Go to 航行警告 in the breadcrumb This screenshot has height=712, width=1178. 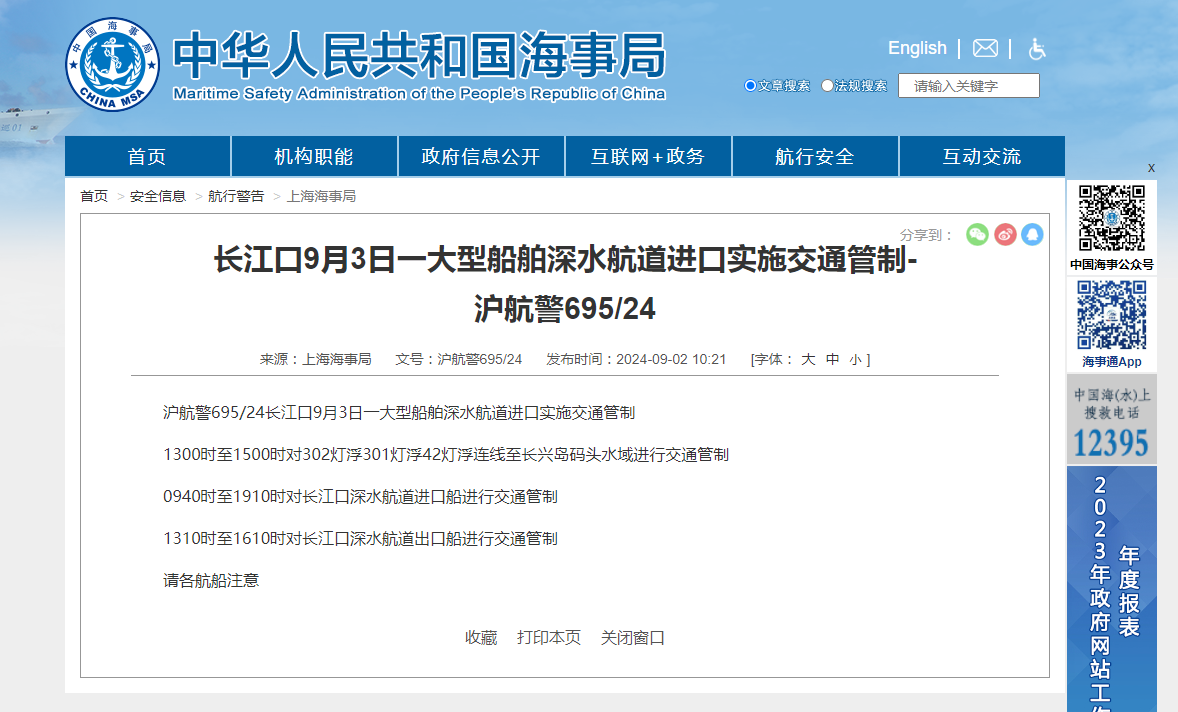(236, 196)
